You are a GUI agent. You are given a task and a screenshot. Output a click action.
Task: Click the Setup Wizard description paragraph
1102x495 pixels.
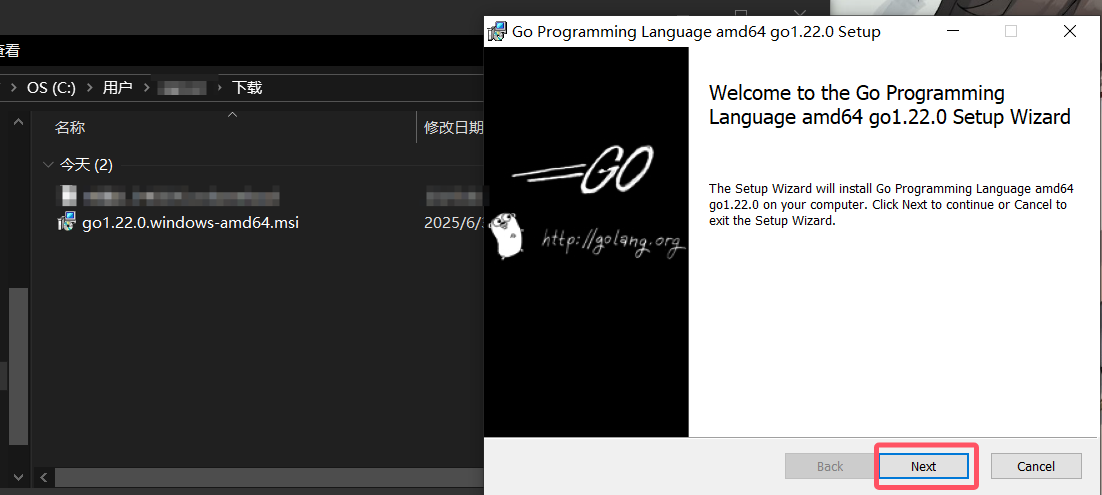click(x=891, y=205)
